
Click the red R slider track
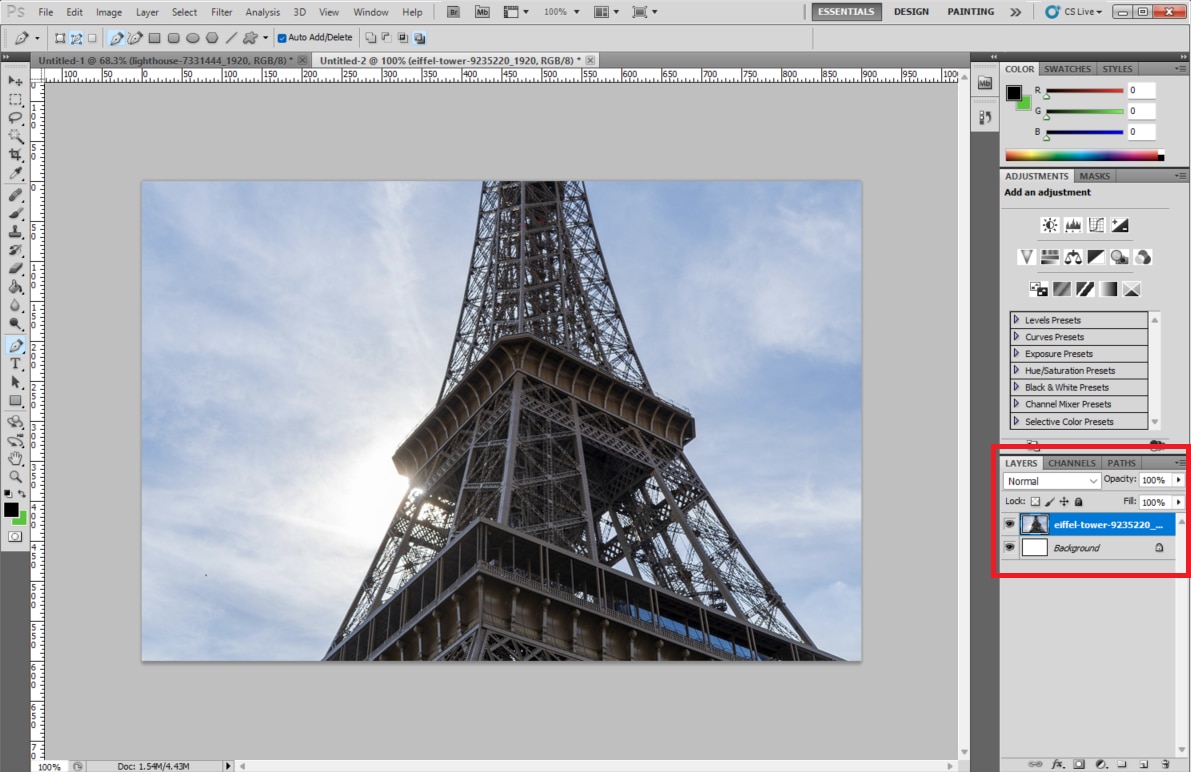(1084, 90)
